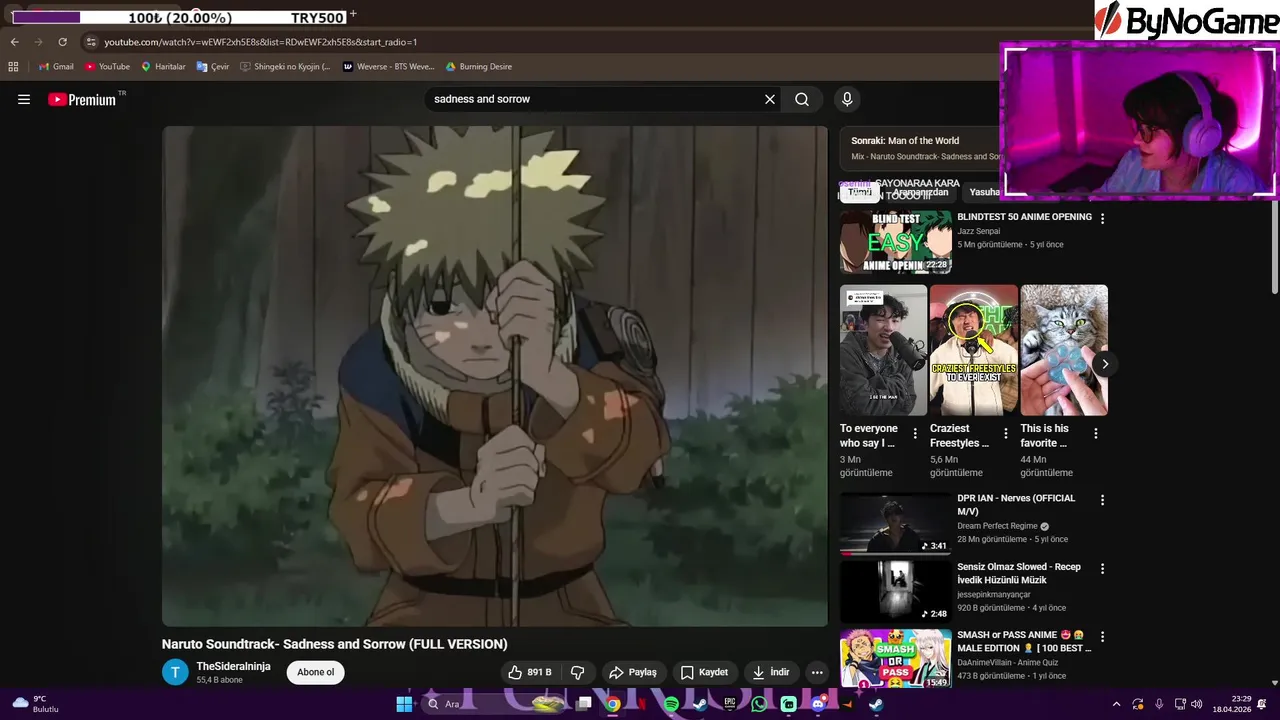Submit the search with the magnifier icon

click(802, 99)
